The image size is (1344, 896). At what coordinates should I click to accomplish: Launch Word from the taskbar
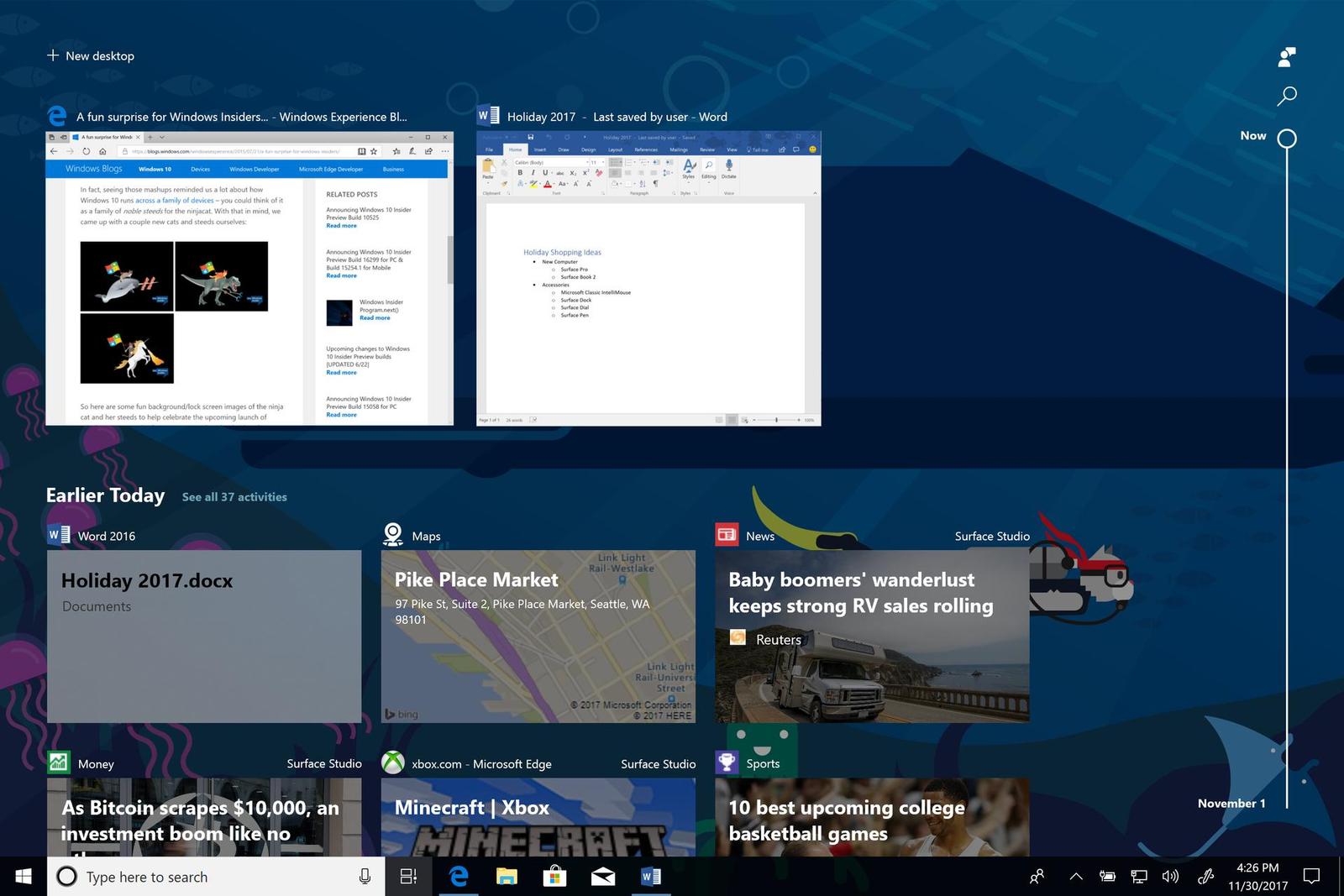tap(651, 876)
